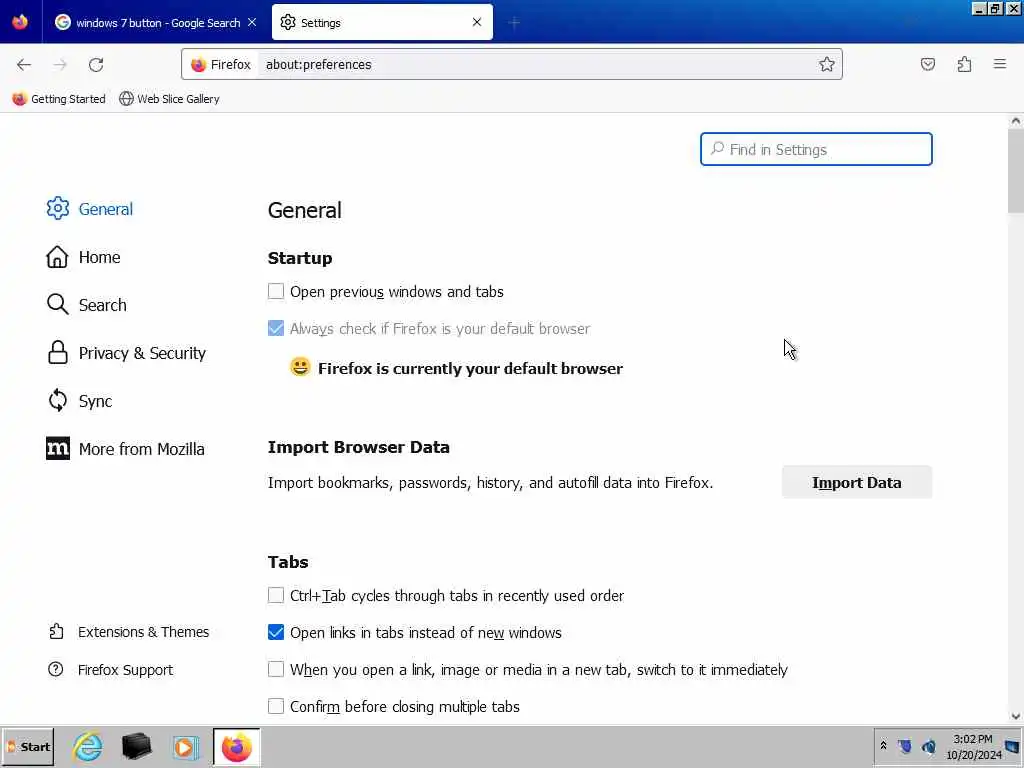Open the Home settings category

84,257
